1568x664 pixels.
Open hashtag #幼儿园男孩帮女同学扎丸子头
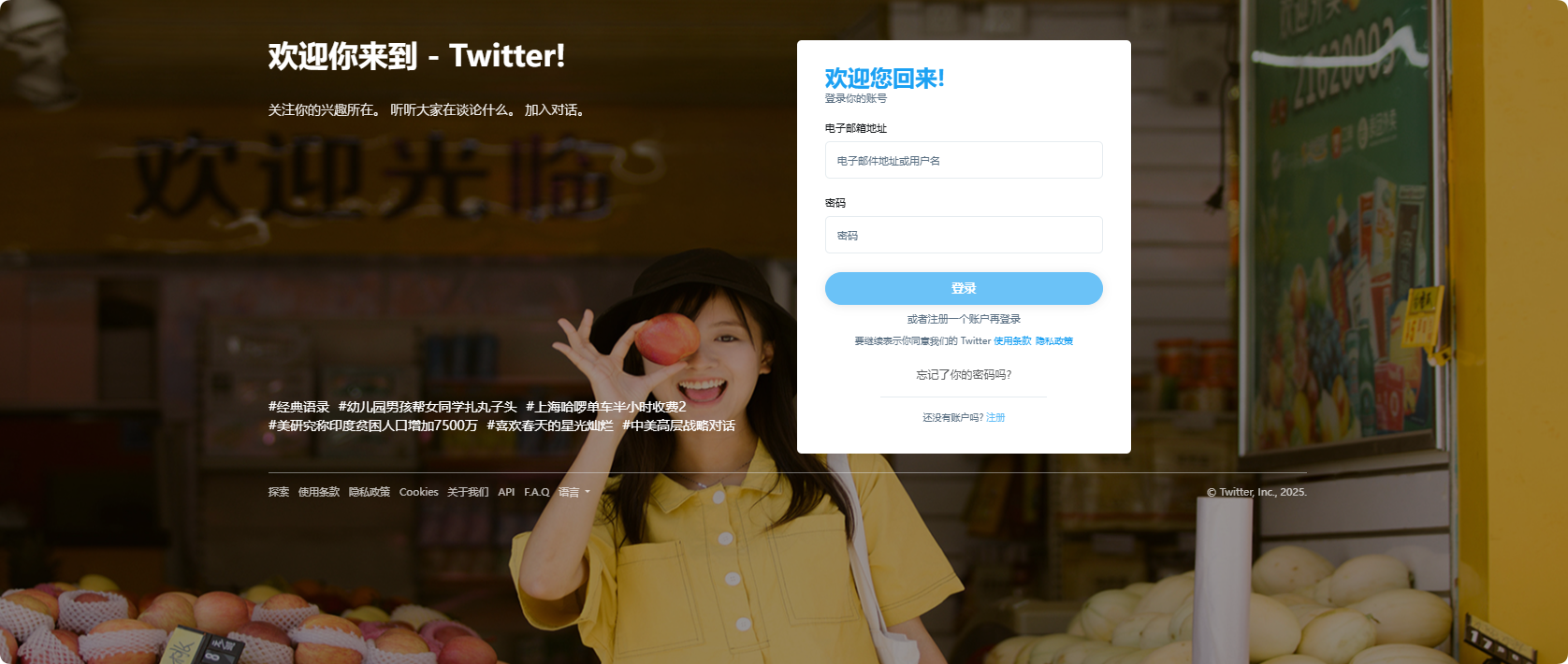pos(428,407)
